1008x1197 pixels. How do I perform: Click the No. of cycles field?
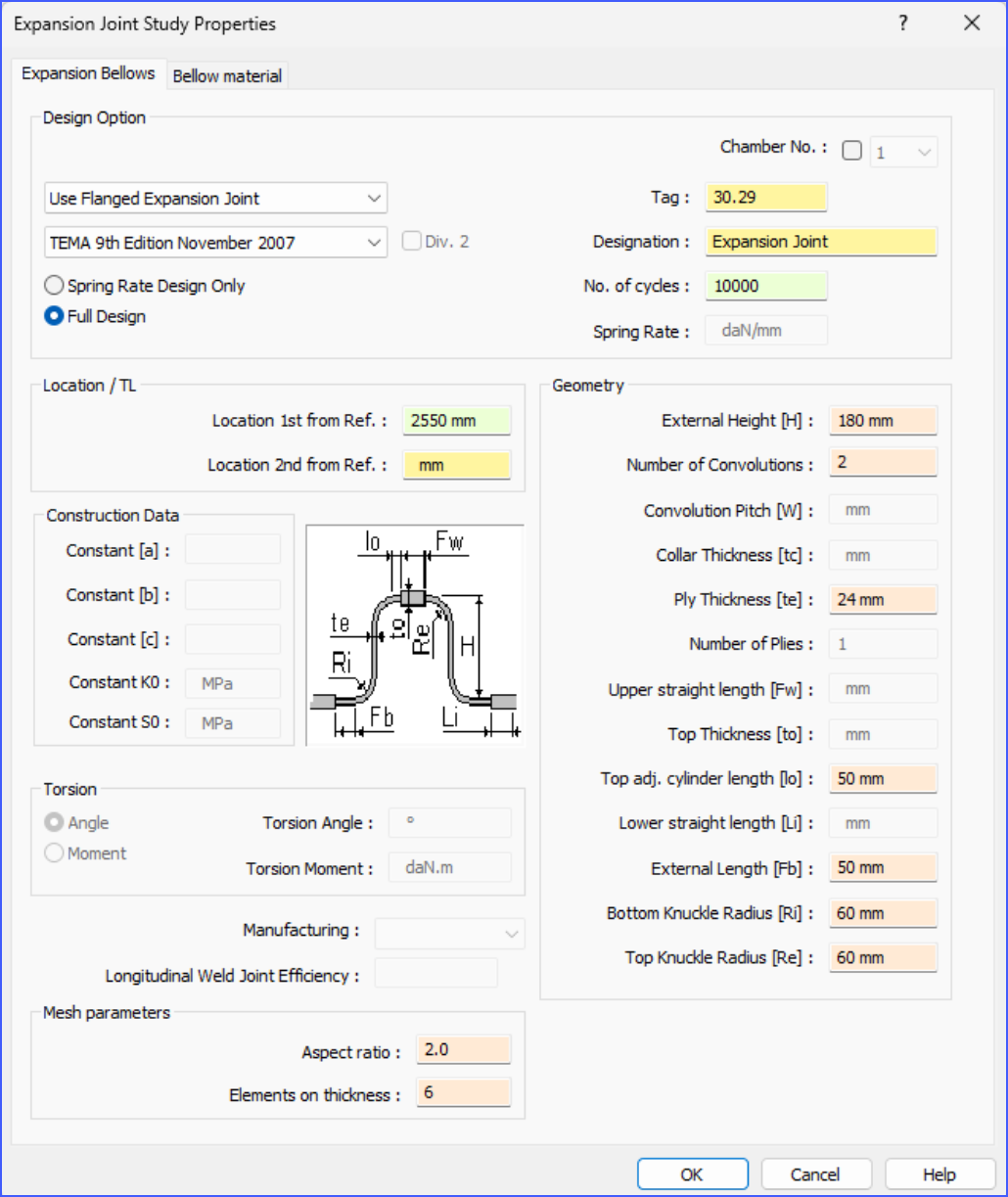coord(765,286)
